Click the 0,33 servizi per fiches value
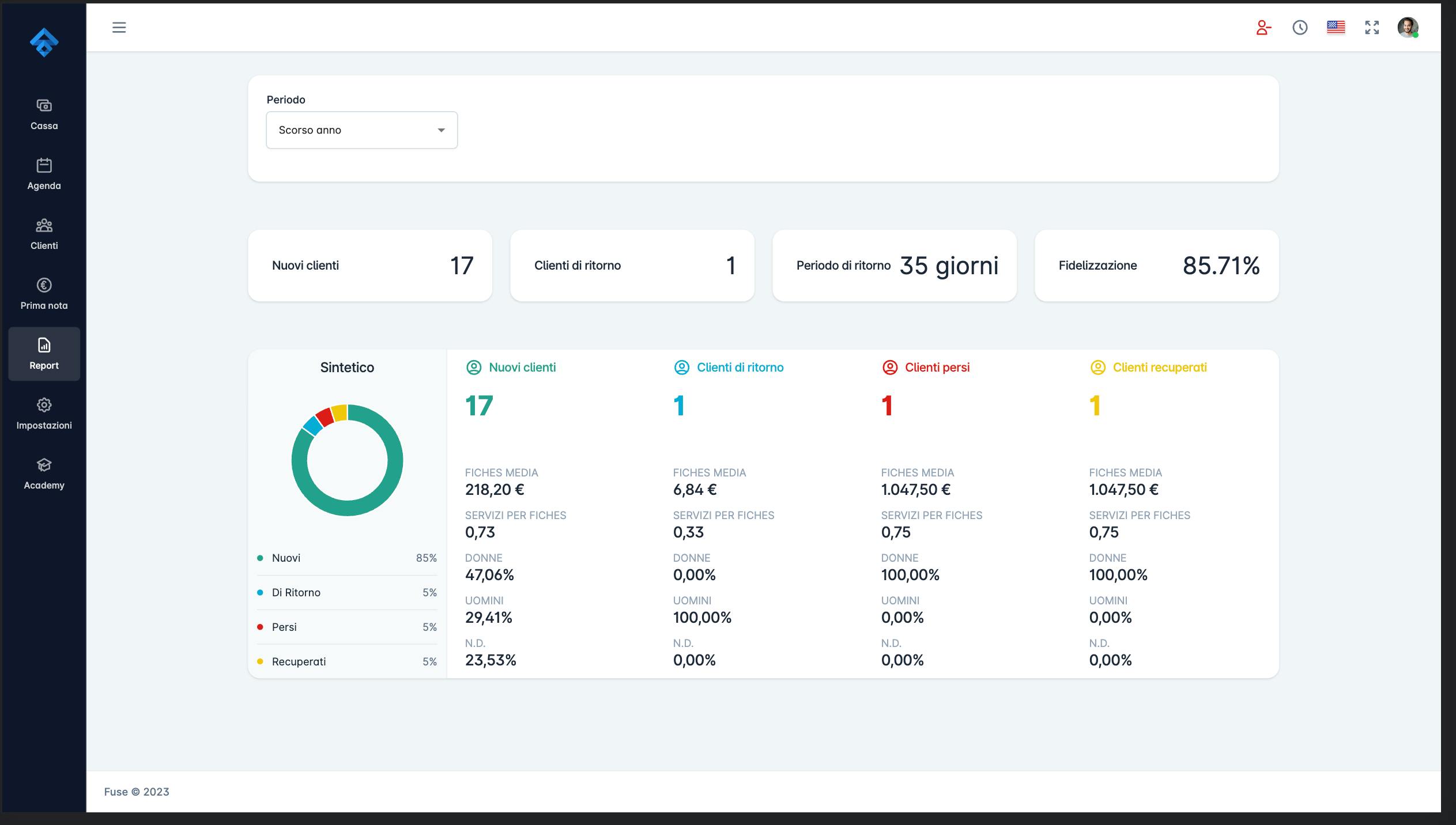 coord(688,532)
